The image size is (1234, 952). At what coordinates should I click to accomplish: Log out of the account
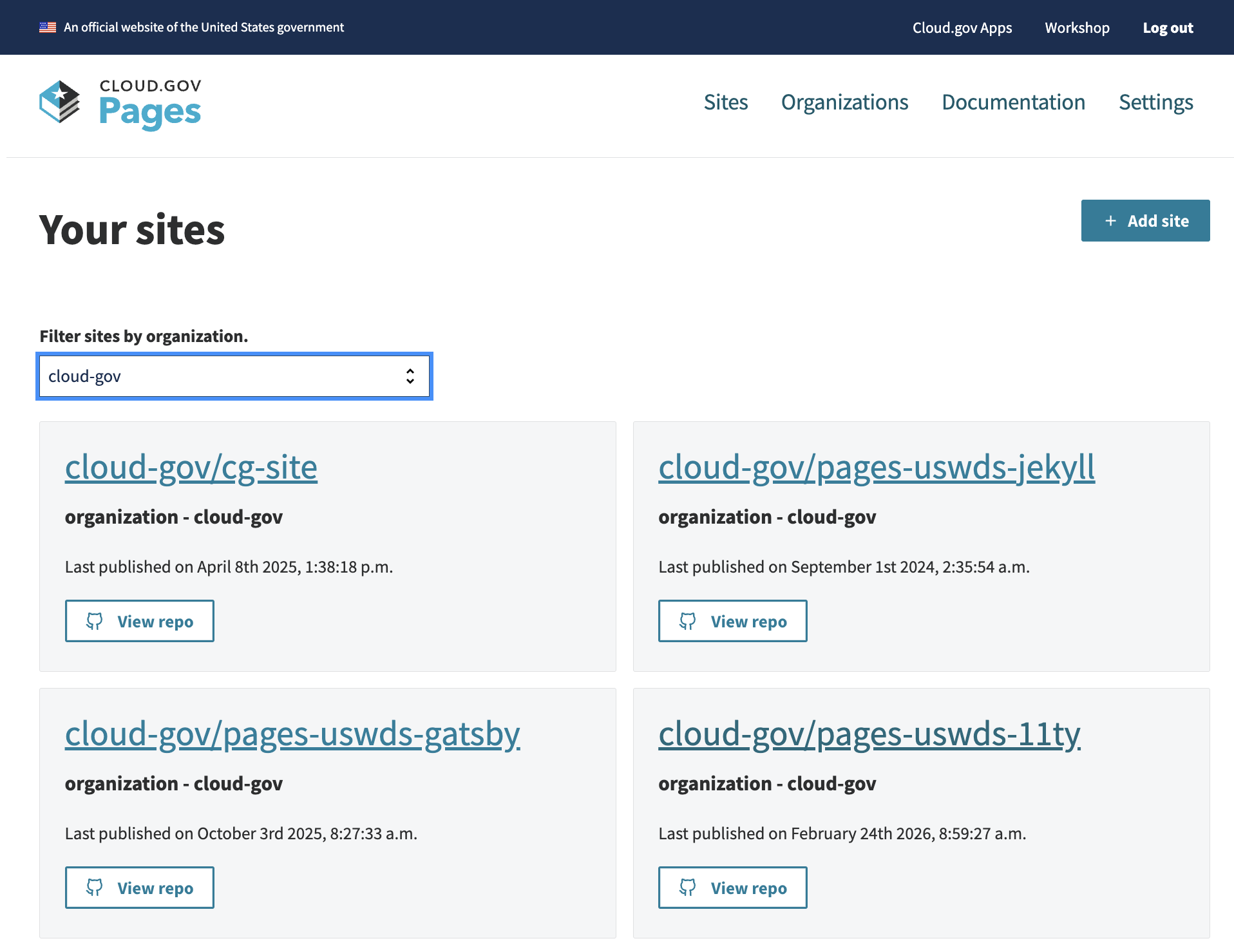1168,28
